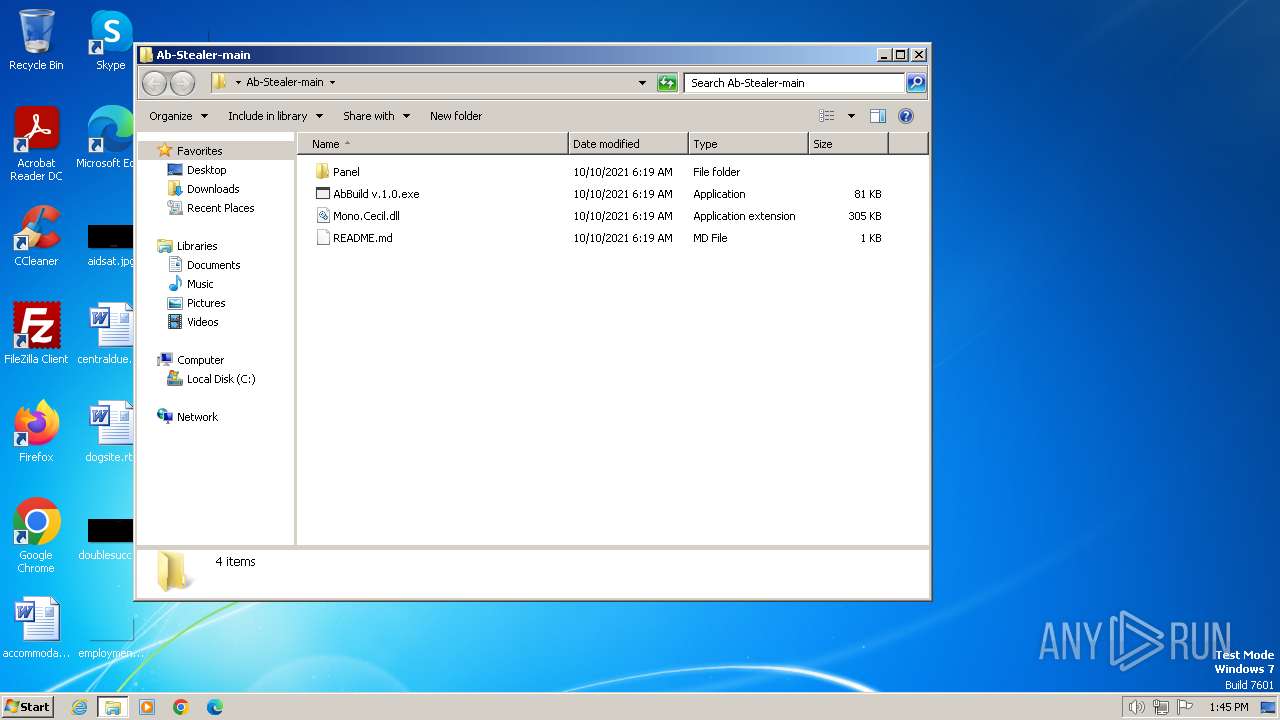Open Recent Places in Favorites
Image resolution: width=1280 pixels, height=720 pixels.
[220, 208]
